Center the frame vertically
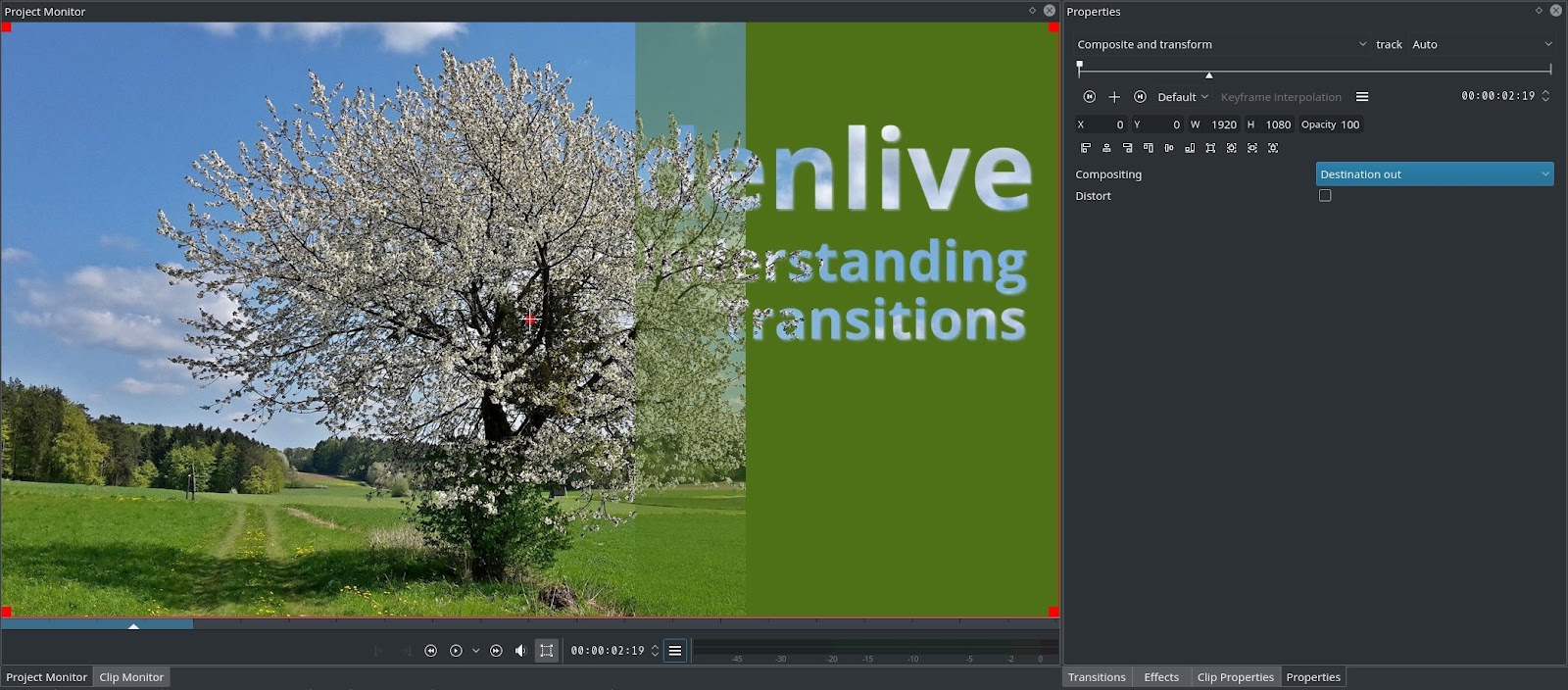Screen dimensions: 1568x690 pos(1169,148)
